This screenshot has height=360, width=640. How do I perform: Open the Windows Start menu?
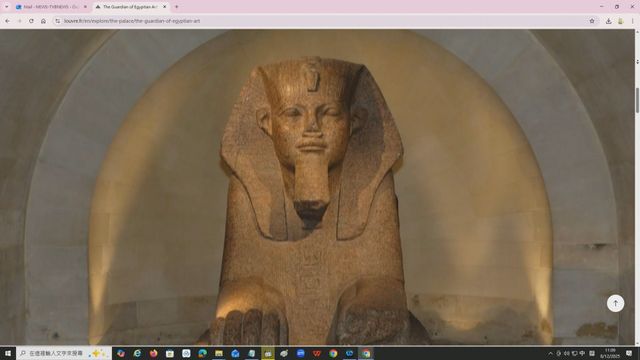point(8,353)
